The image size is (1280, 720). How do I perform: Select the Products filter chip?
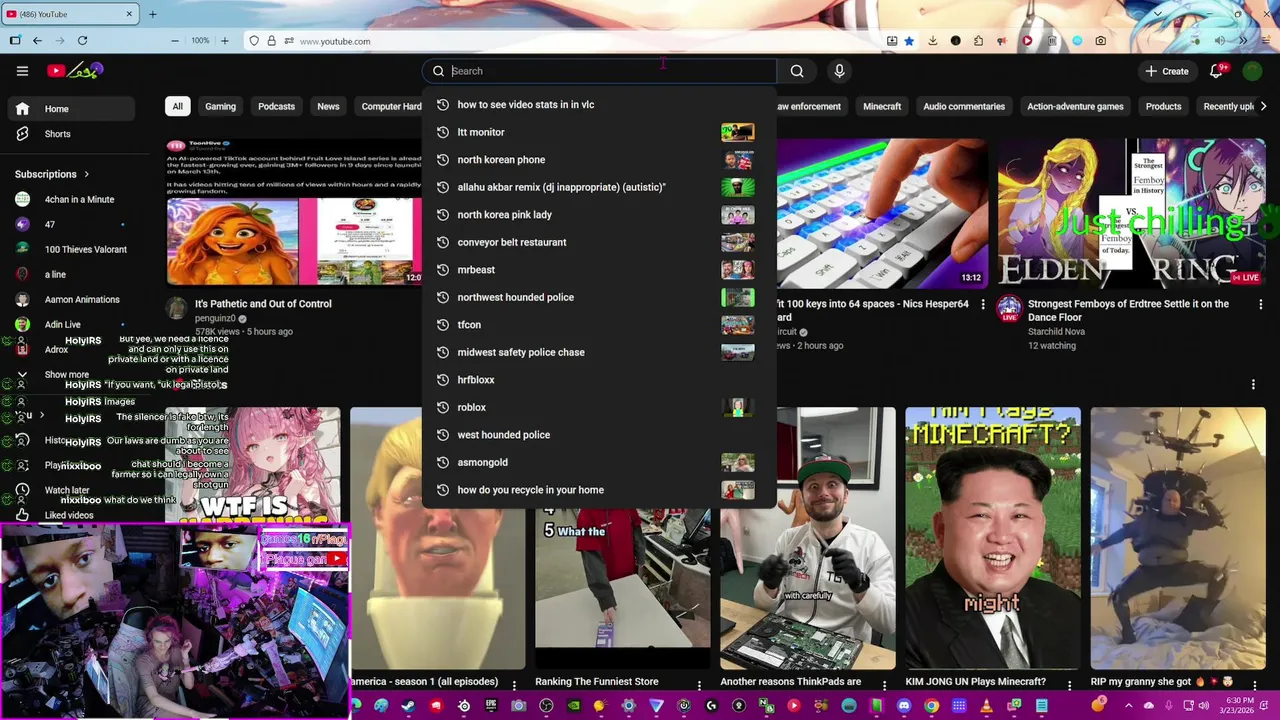[x=1163, y=106]
